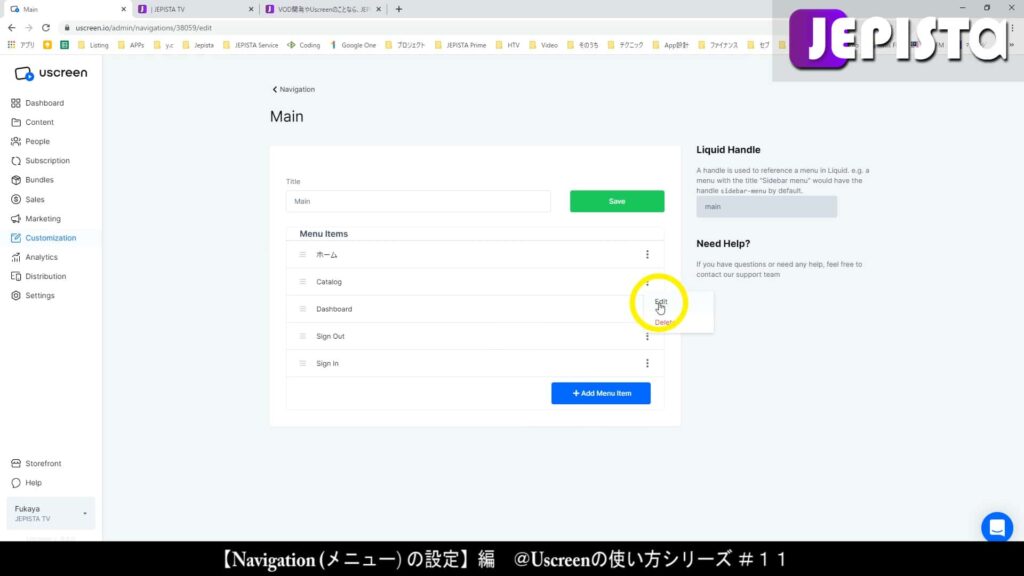This screenshot has width=1024, height=576.
Task: Open the Settings section
Action: 38,295
